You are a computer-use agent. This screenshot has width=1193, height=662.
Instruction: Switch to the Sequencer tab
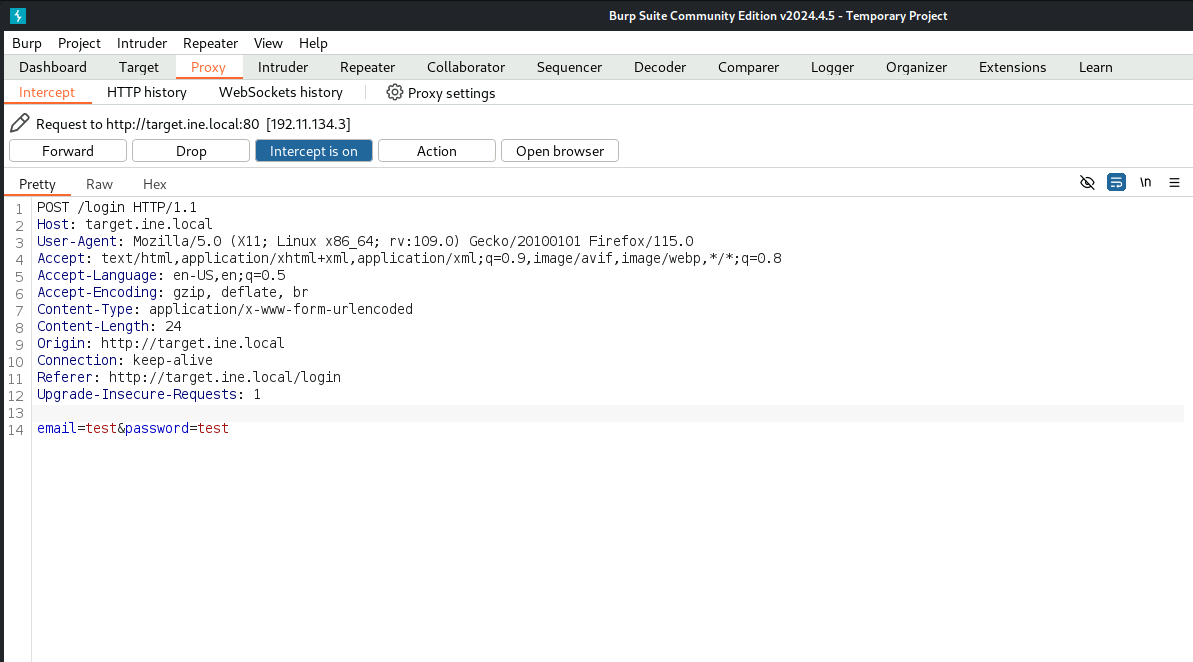(x=569, y=67)
